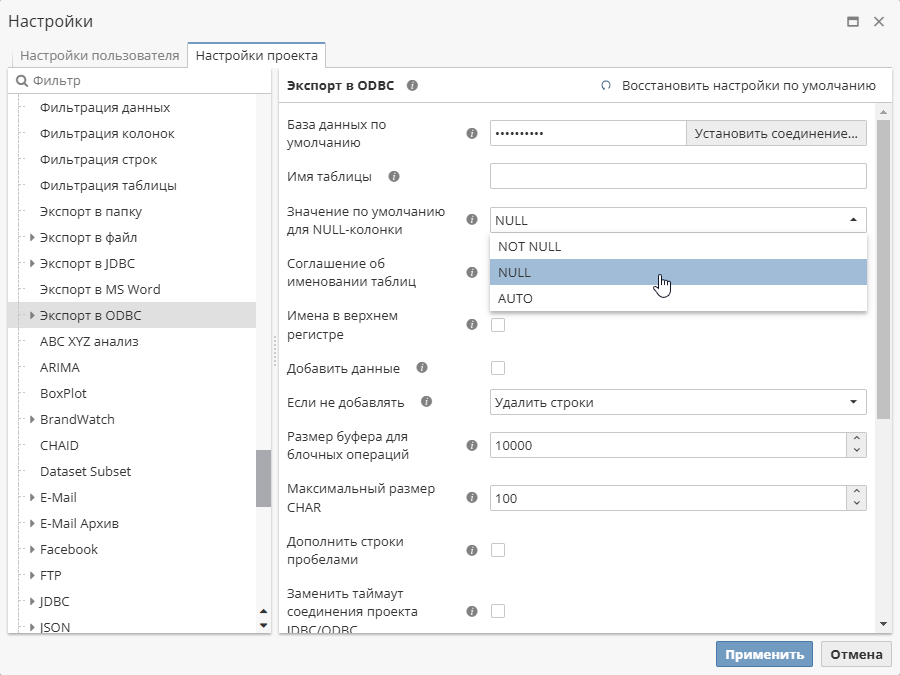Select Экспорт в MS Word tree item

[100, 289]
